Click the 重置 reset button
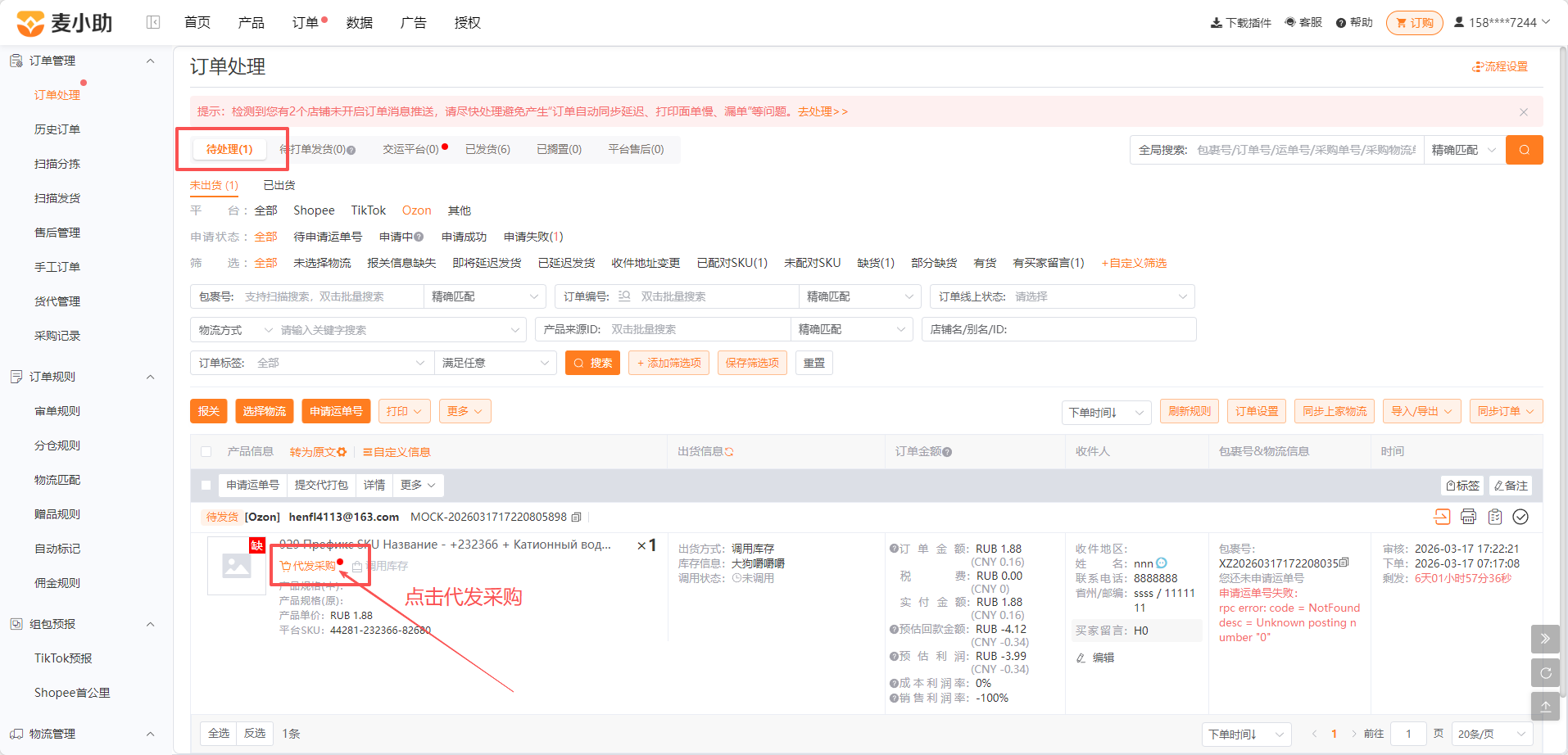 pyautogui.click(x=814, y=363)
